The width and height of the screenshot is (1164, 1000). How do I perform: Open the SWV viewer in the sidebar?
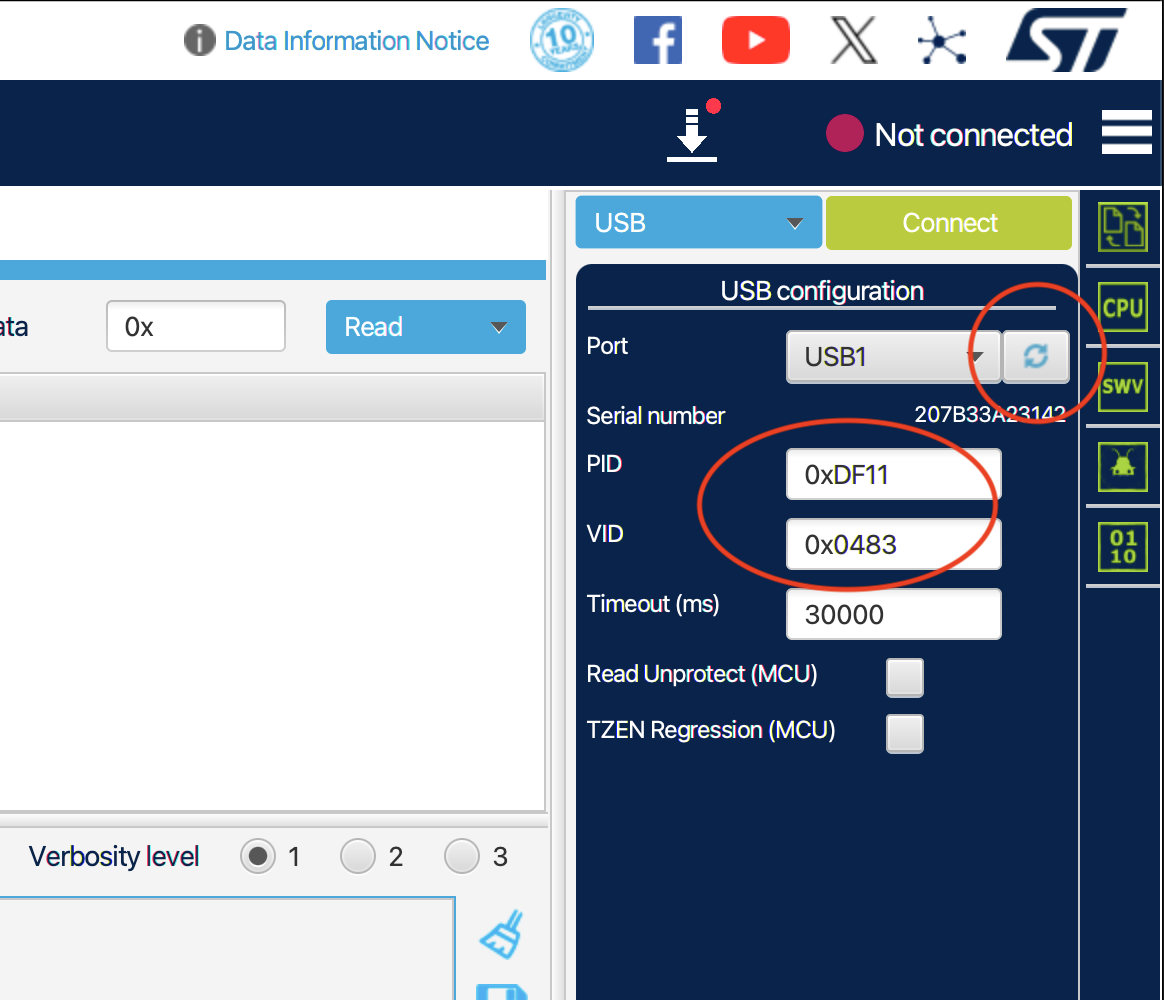[1122, 387]
